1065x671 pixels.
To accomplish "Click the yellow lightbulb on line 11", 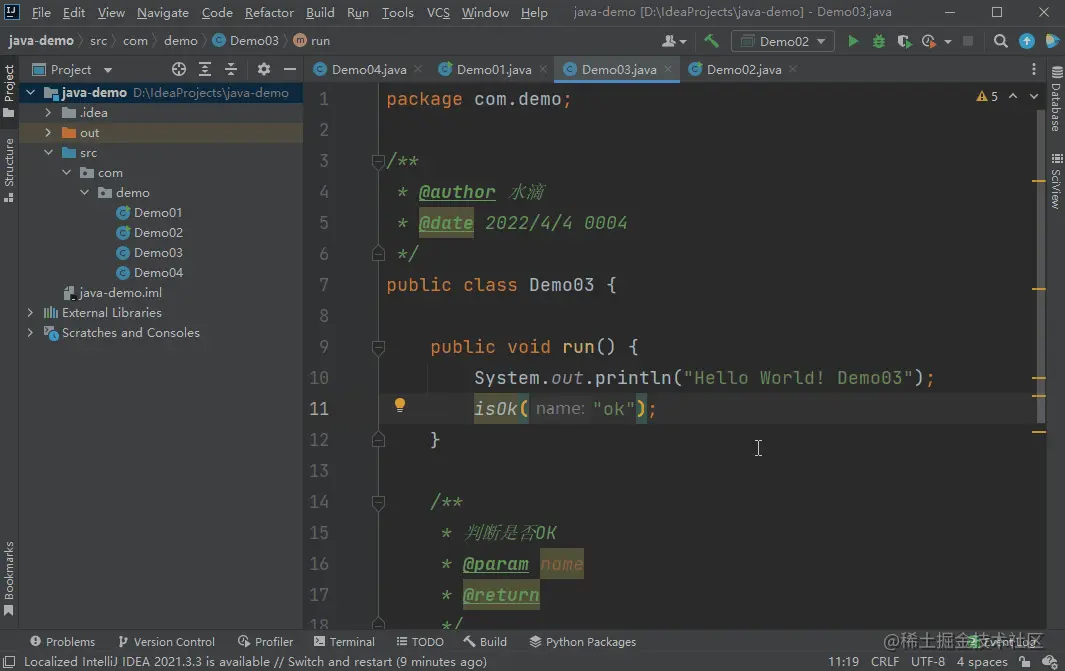I will pyautogui.click(x=399, y=406).
